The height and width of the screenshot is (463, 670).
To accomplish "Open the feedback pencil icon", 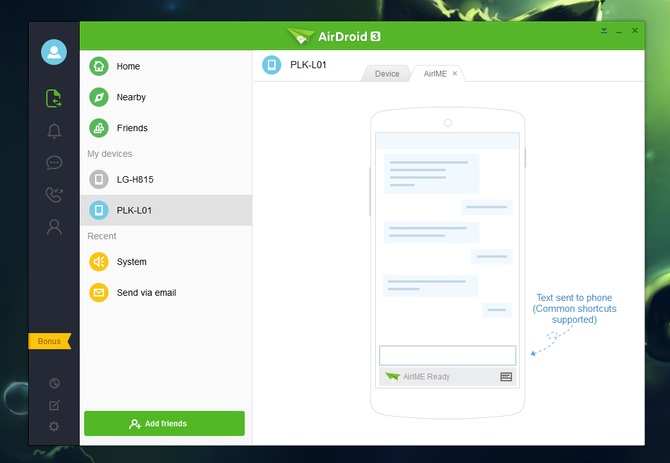I will click(54, 405).
